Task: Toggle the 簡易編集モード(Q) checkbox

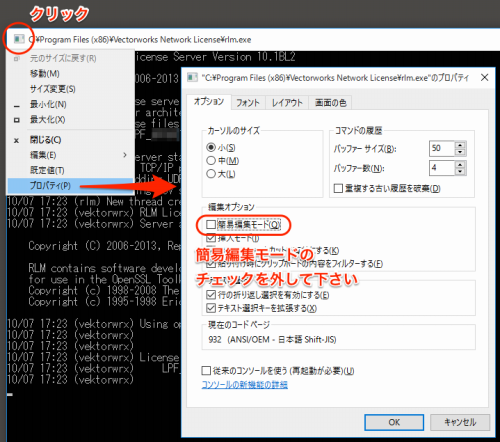Action: point(211,224)
